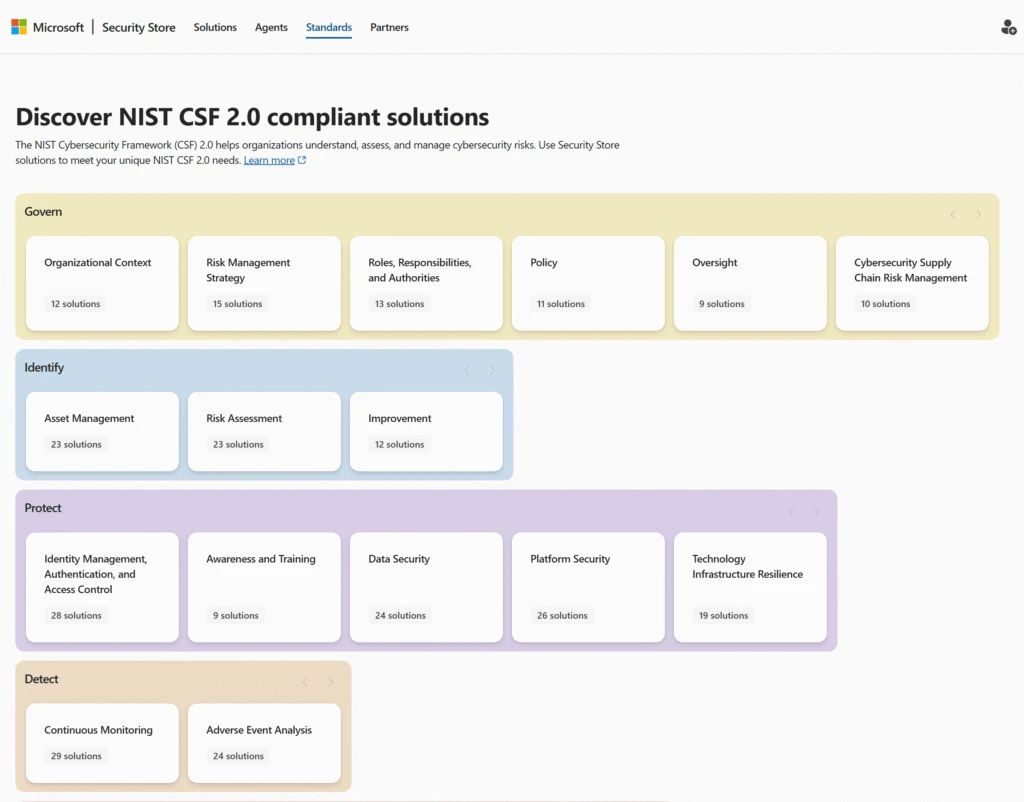Click the Security Store header label
1024x802 pixels.
(x=138, y=27)
